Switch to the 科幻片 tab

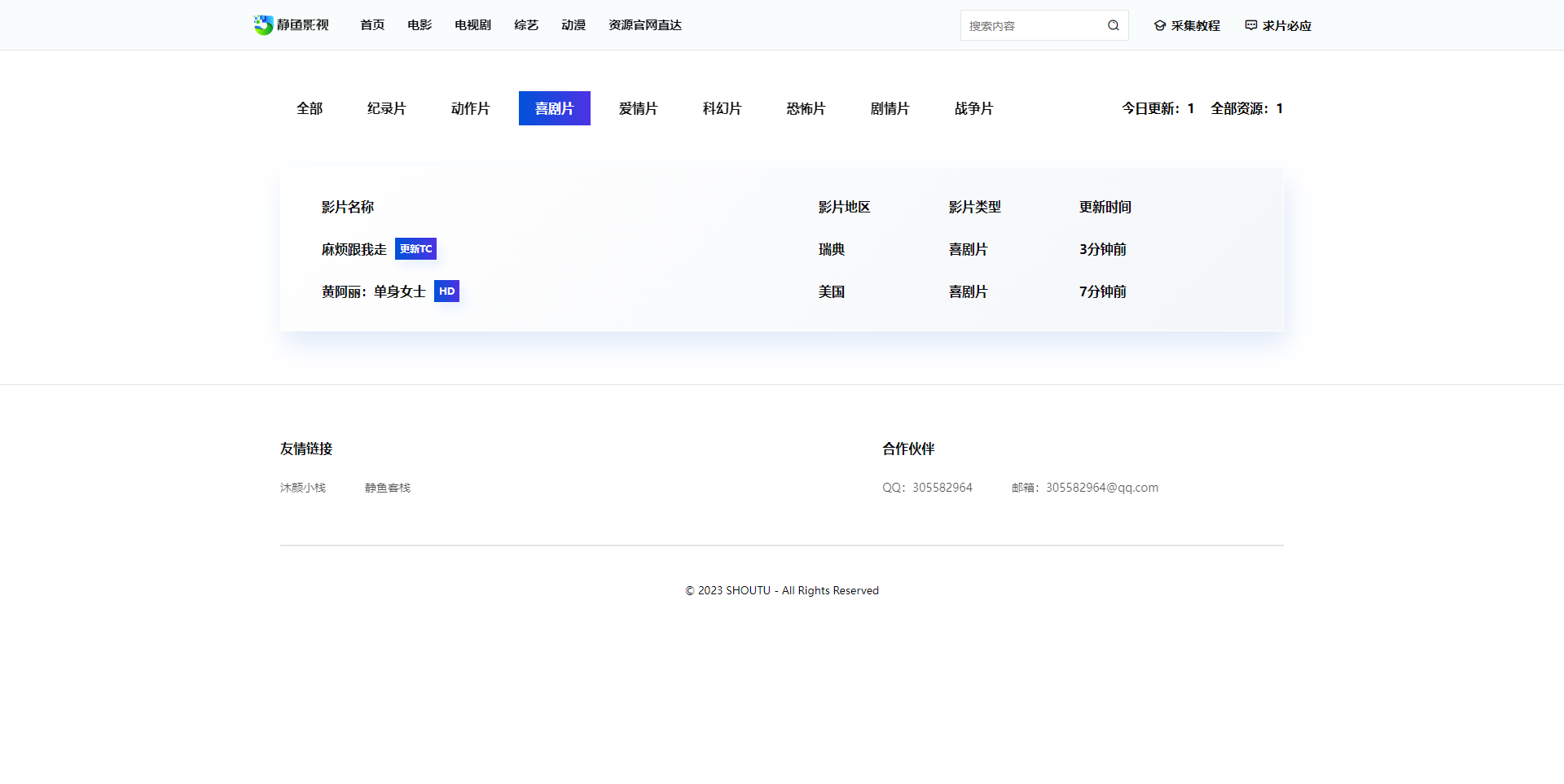(722, 108)
